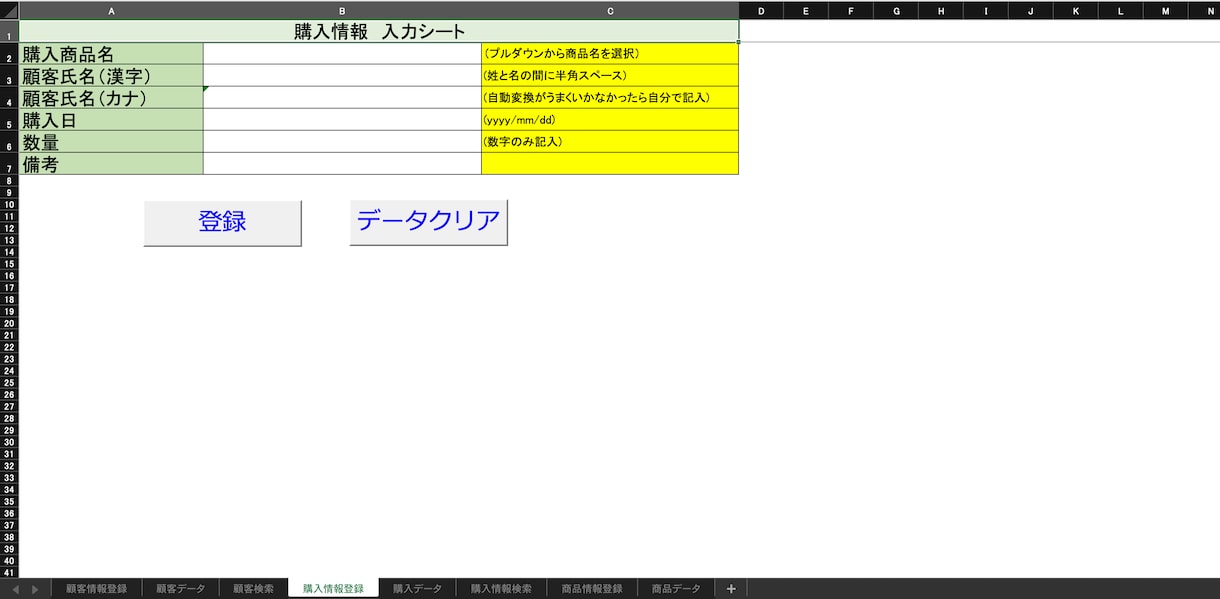Select row 5 header
The height and width of the screenshot is (599, 1220).
(x=9, y=120)
